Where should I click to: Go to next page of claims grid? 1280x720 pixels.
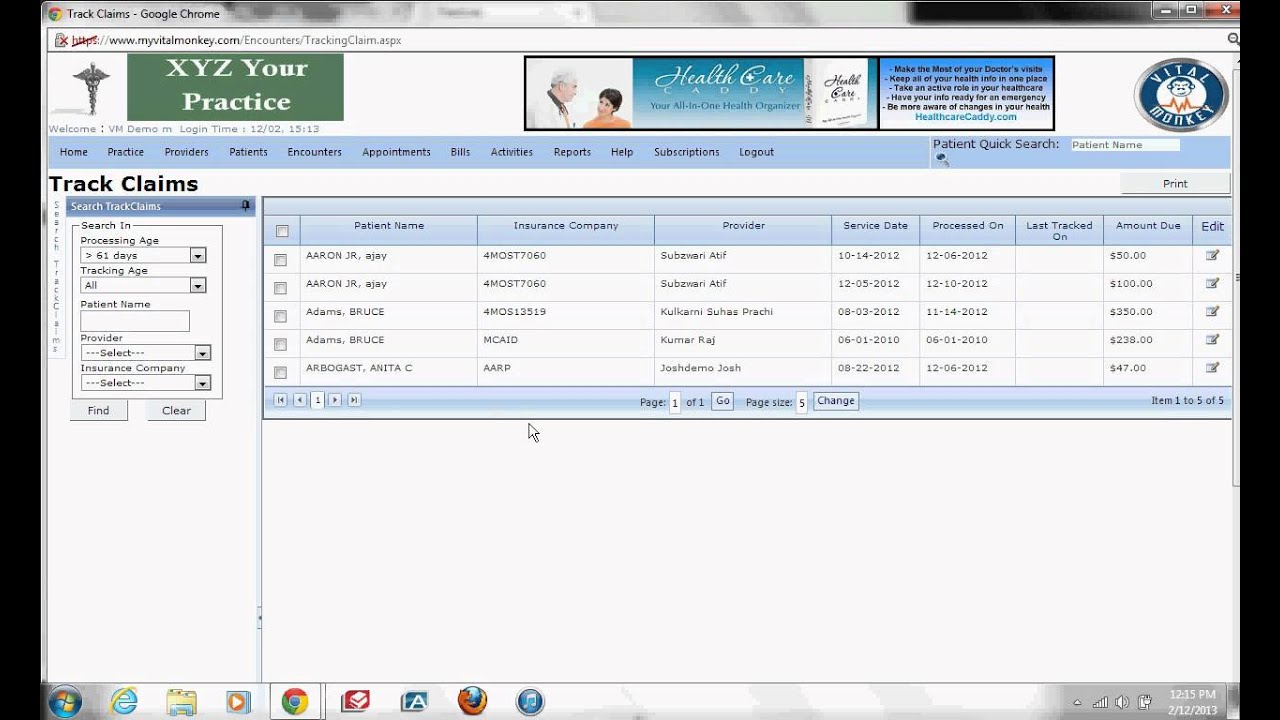click(x=335, y=400)
